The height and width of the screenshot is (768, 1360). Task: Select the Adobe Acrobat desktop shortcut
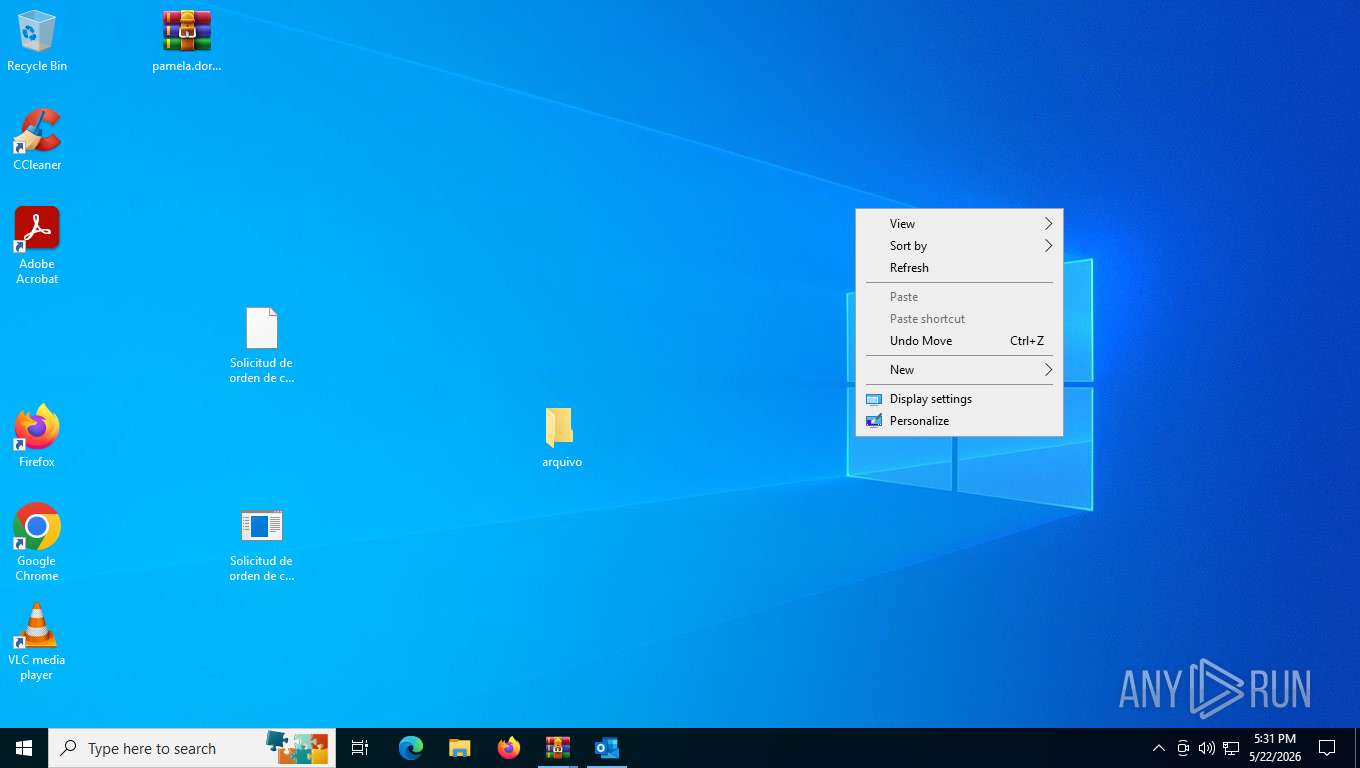click(x=37, y=246)
